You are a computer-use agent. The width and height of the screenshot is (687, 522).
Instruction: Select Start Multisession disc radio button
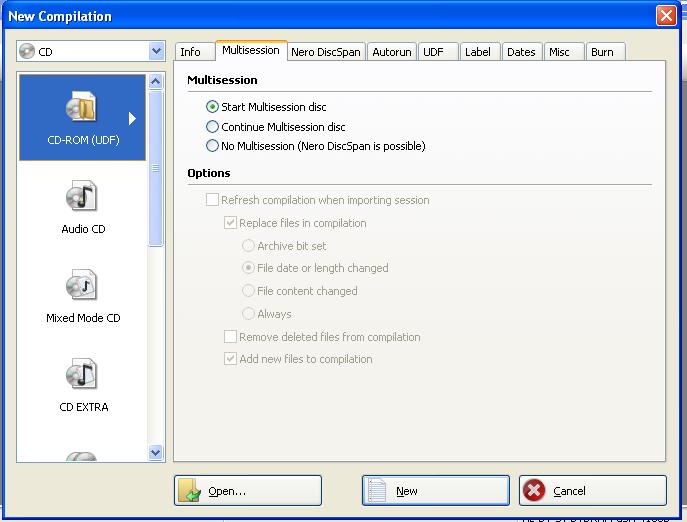tap(212, 107)
